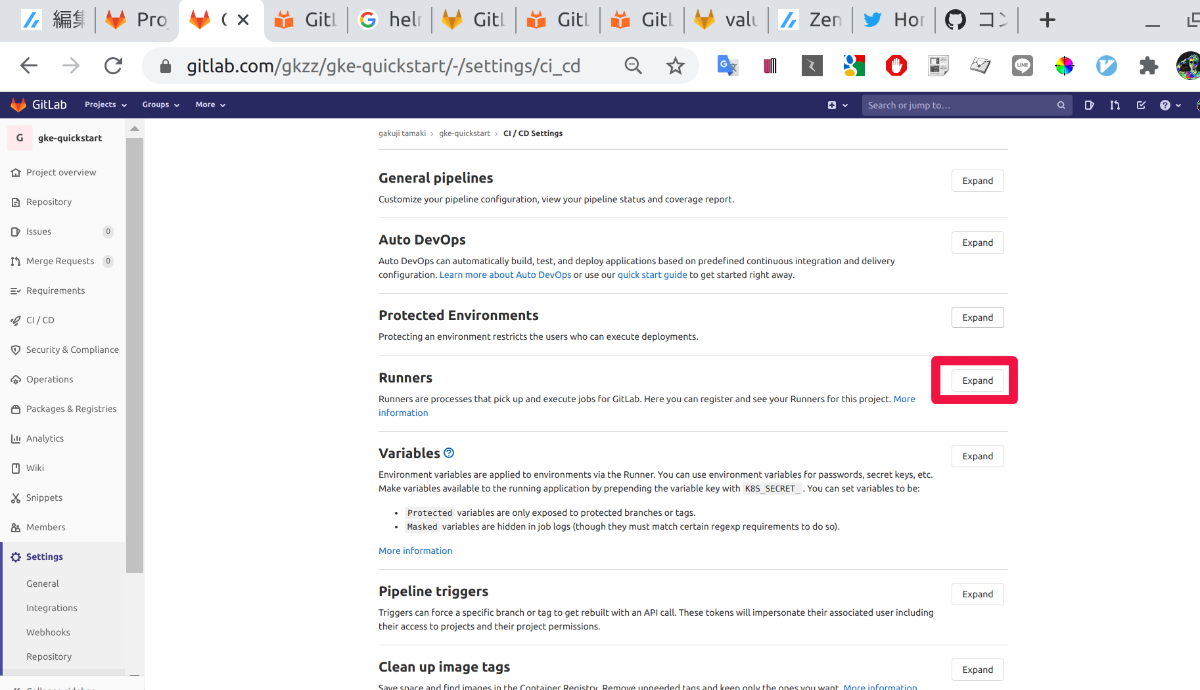Open the Groups dropdown menu
Screen dimensions: 1200x690
click(x=160, y=105)
